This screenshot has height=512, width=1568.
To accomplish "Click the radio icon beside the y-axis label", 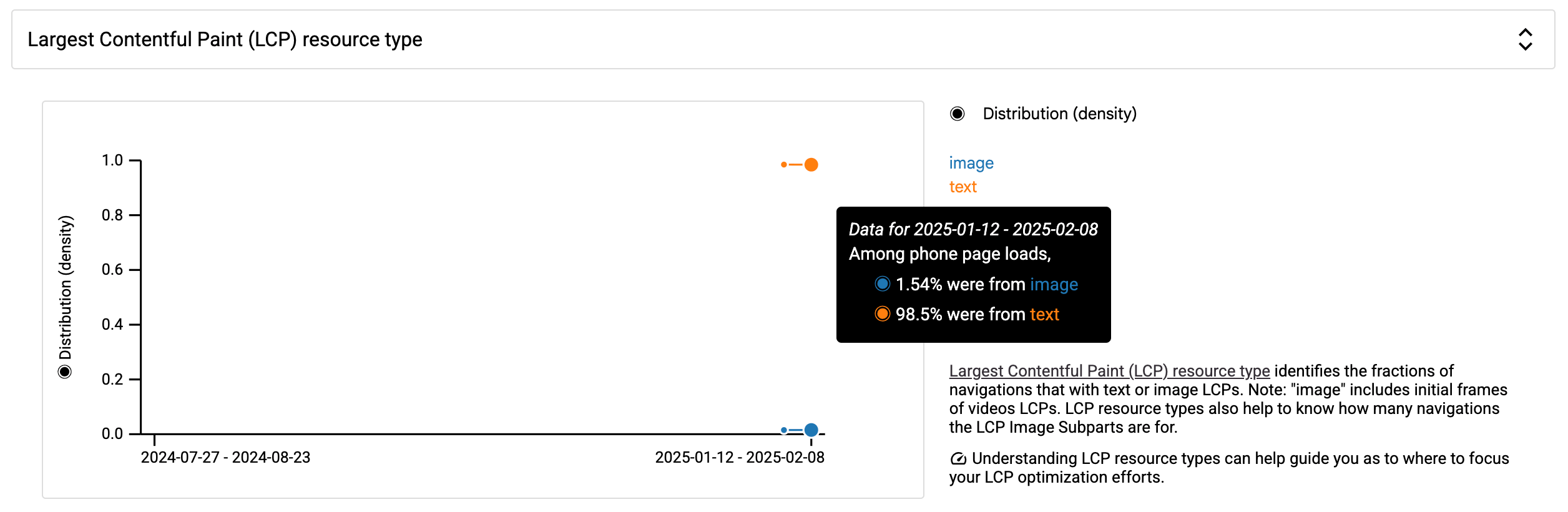I will [x=65, y=372].
